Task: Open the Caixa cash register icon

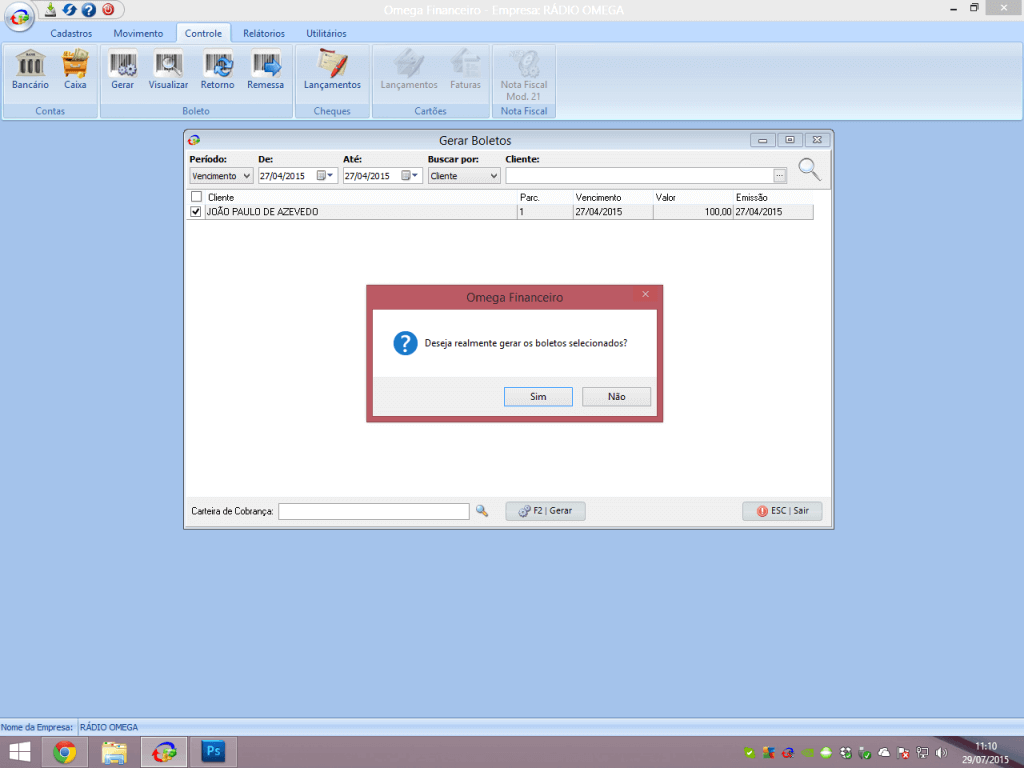Action: coord(75,71)
